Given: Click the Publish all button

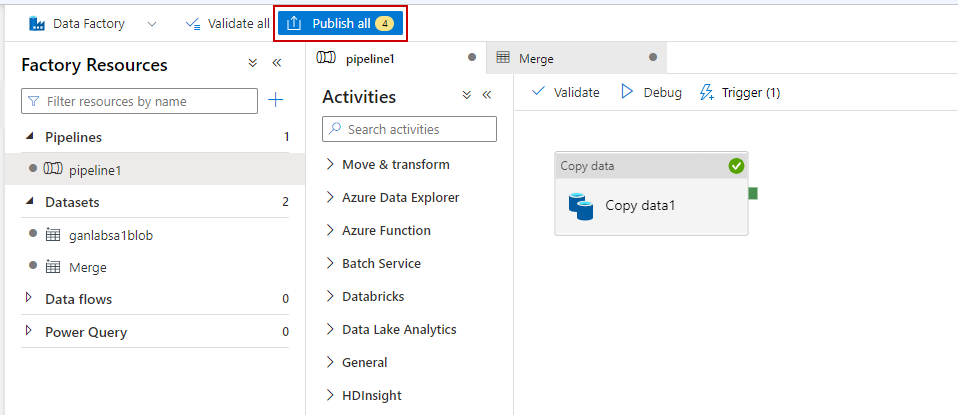Looking at the screenshot, I should (x=340, y=23).
